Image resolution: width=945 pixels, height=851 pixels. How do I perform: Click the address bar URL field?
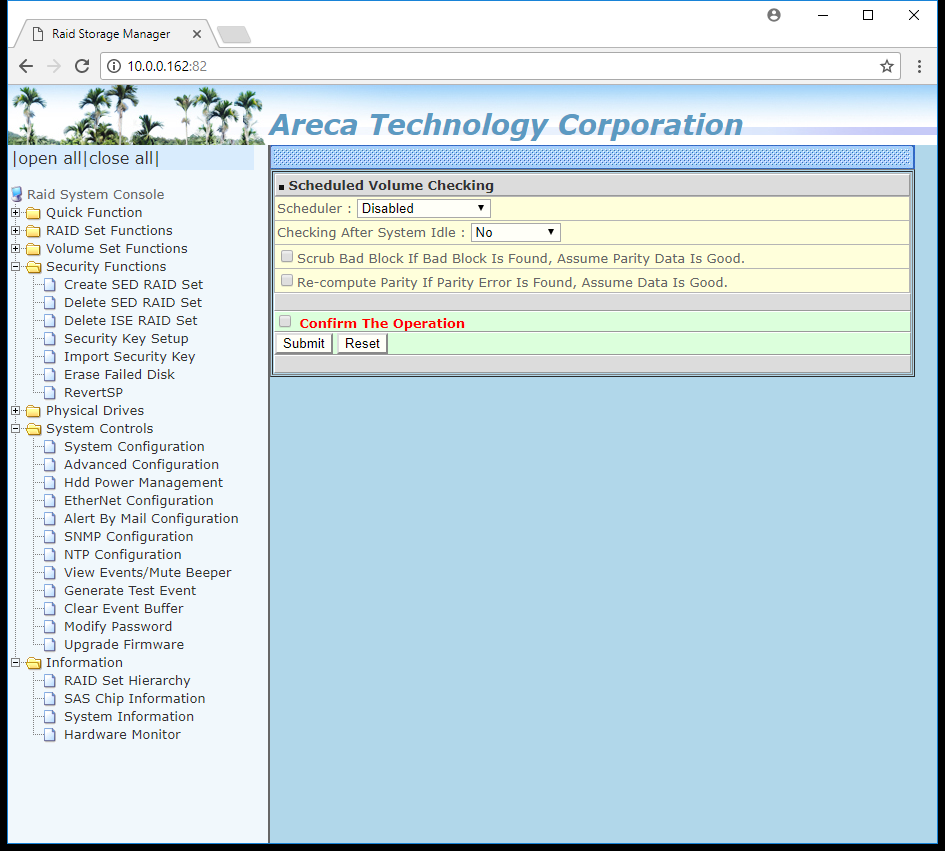tap(500, 66)
